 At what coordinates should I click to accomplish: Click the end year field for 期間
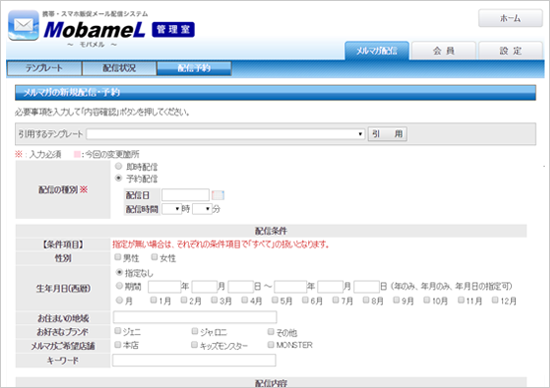pyautogui.click(x=290, y=287)
